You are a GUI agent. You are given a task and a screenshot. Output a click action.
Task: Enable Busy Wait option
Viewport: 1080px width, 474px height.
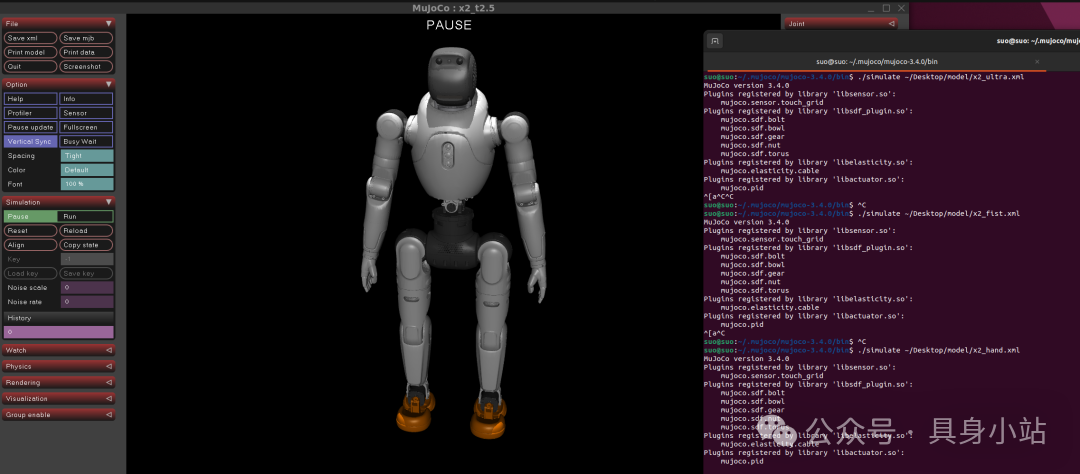(x=86, y=141)
